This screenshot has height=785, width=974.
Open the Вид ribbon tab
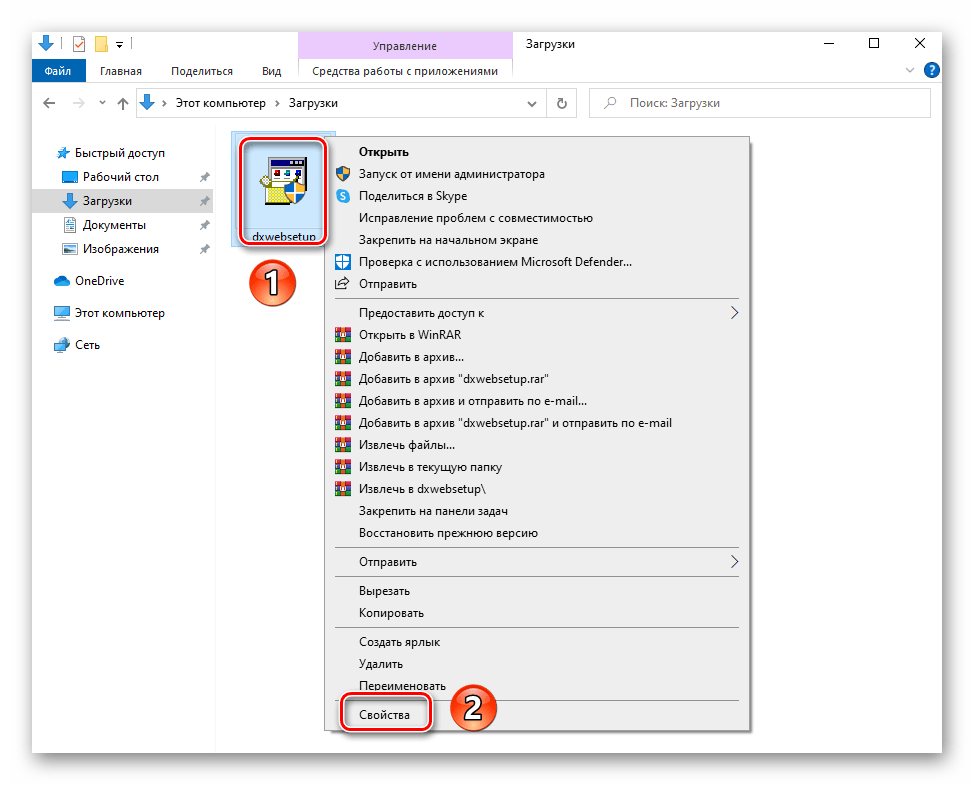[271, 71]
